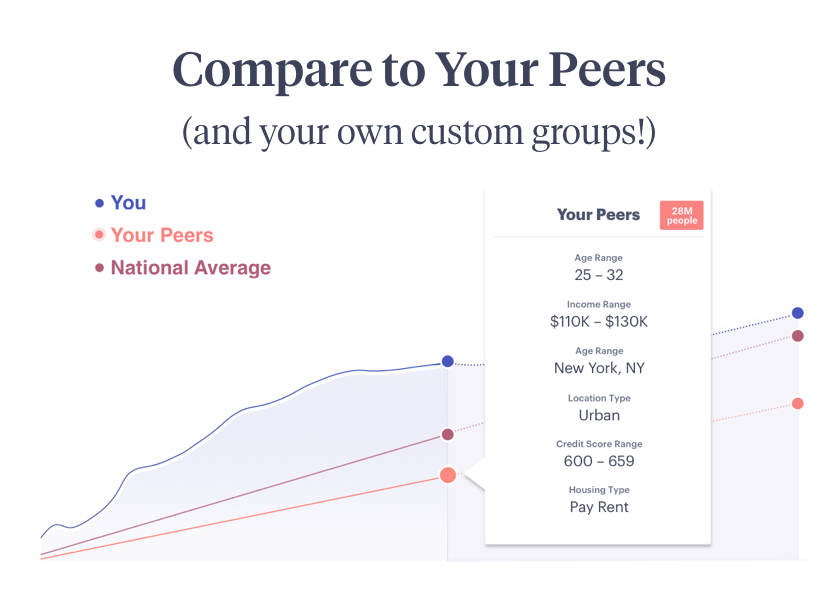The width and height of the screenshot is (840, 600).
Task: Click the New York, NY value
Action: (599, 368)
